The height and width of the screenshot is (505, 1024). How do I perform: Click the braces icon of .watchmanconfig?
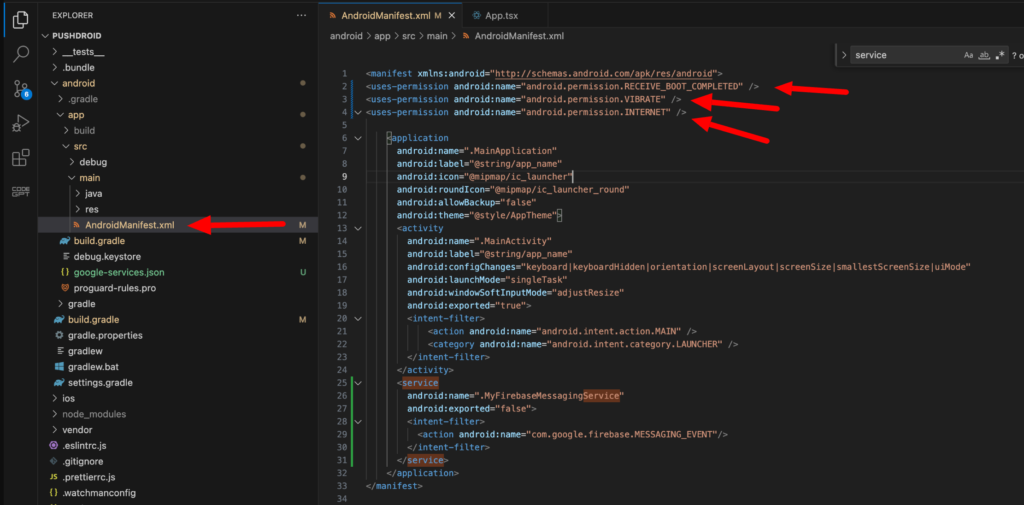[x=54, y=493]
